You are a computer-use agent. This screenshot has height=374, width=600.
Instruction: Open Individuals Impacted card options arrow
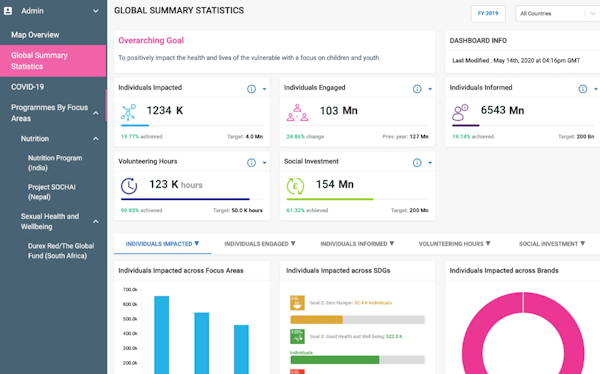coord(264,89)
